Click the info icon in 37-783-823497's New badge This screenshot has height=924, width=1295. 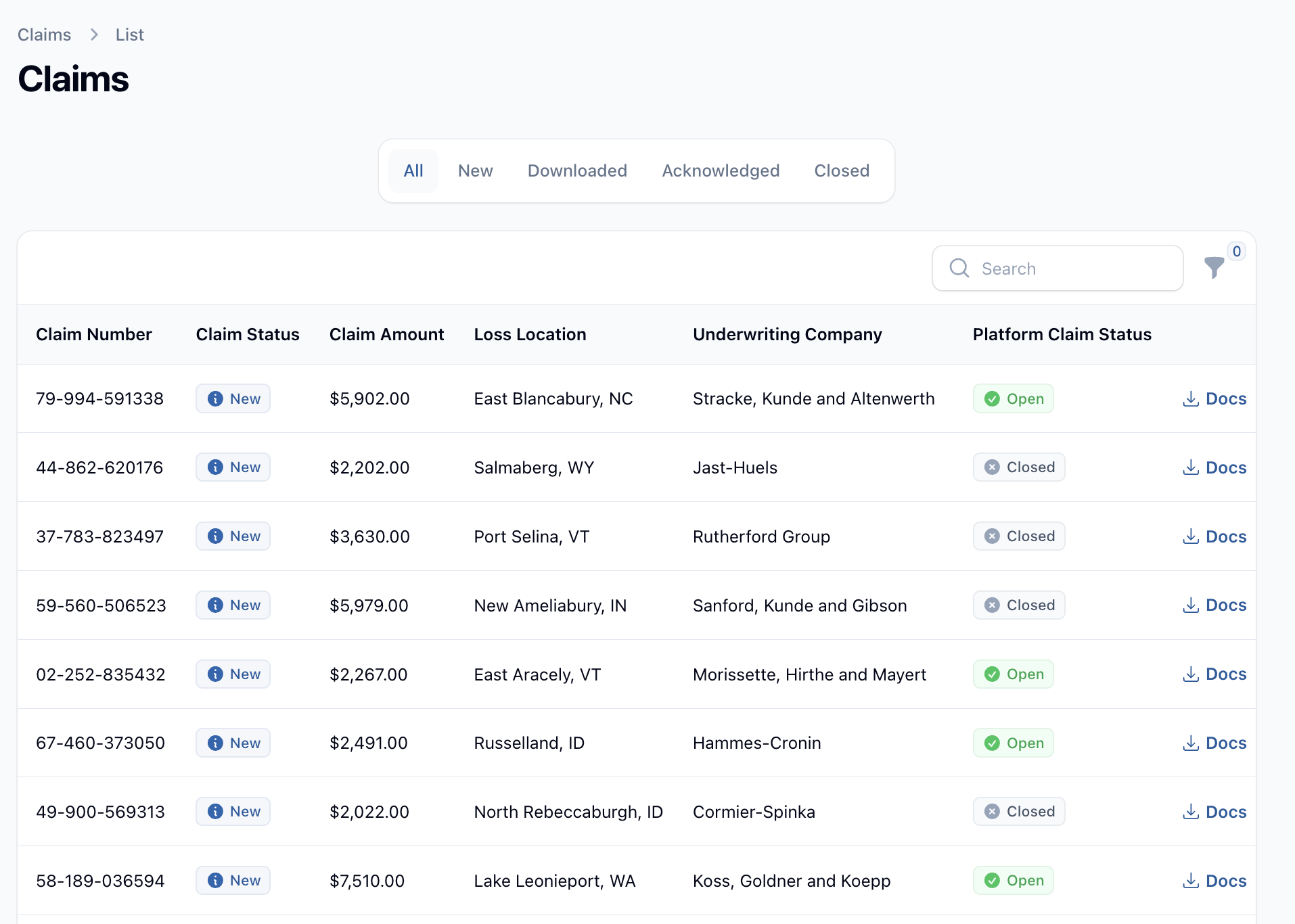pos(215,536)
